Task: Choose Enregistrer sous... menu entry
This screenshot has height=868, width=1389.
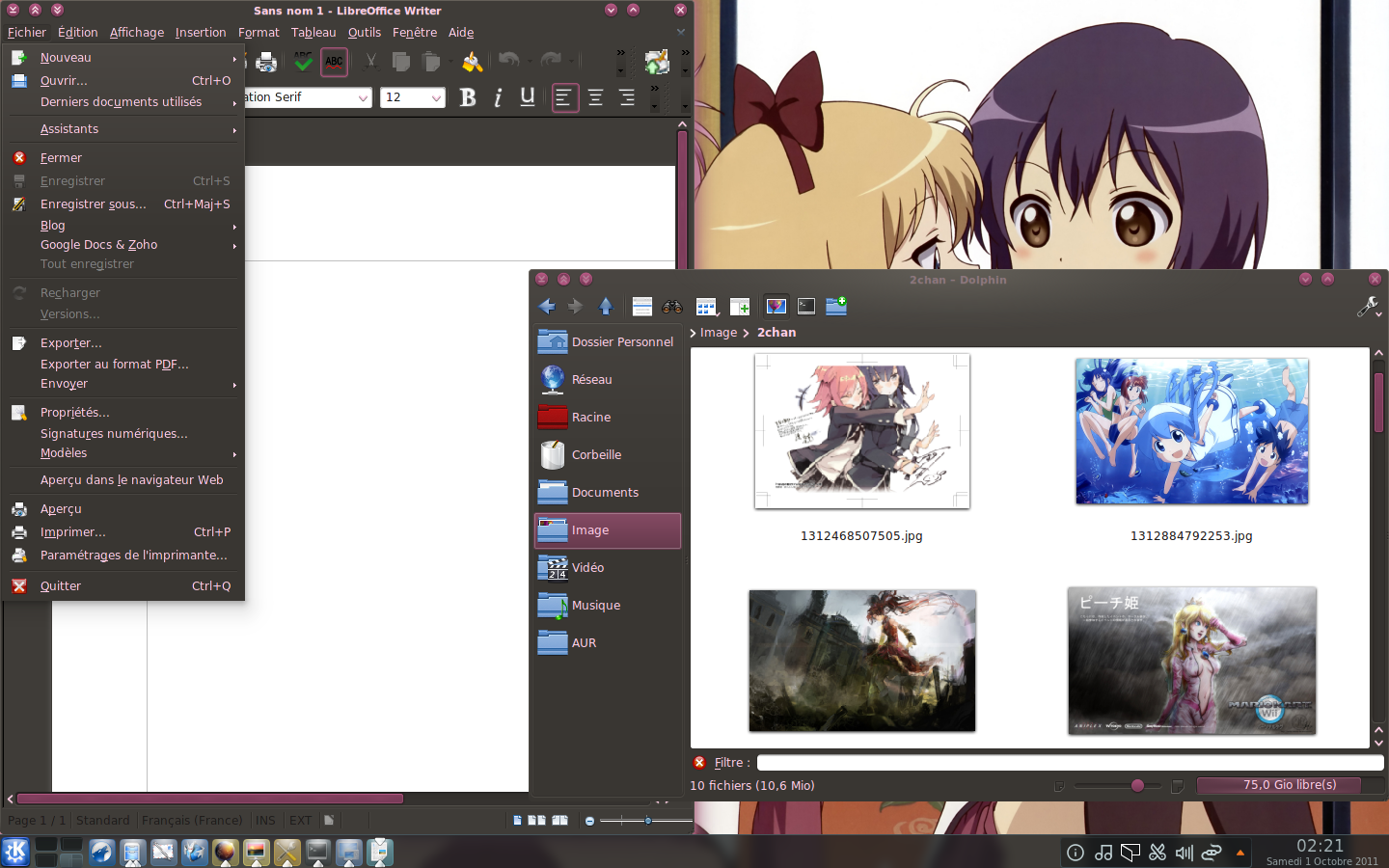Action: pos(124,204)
